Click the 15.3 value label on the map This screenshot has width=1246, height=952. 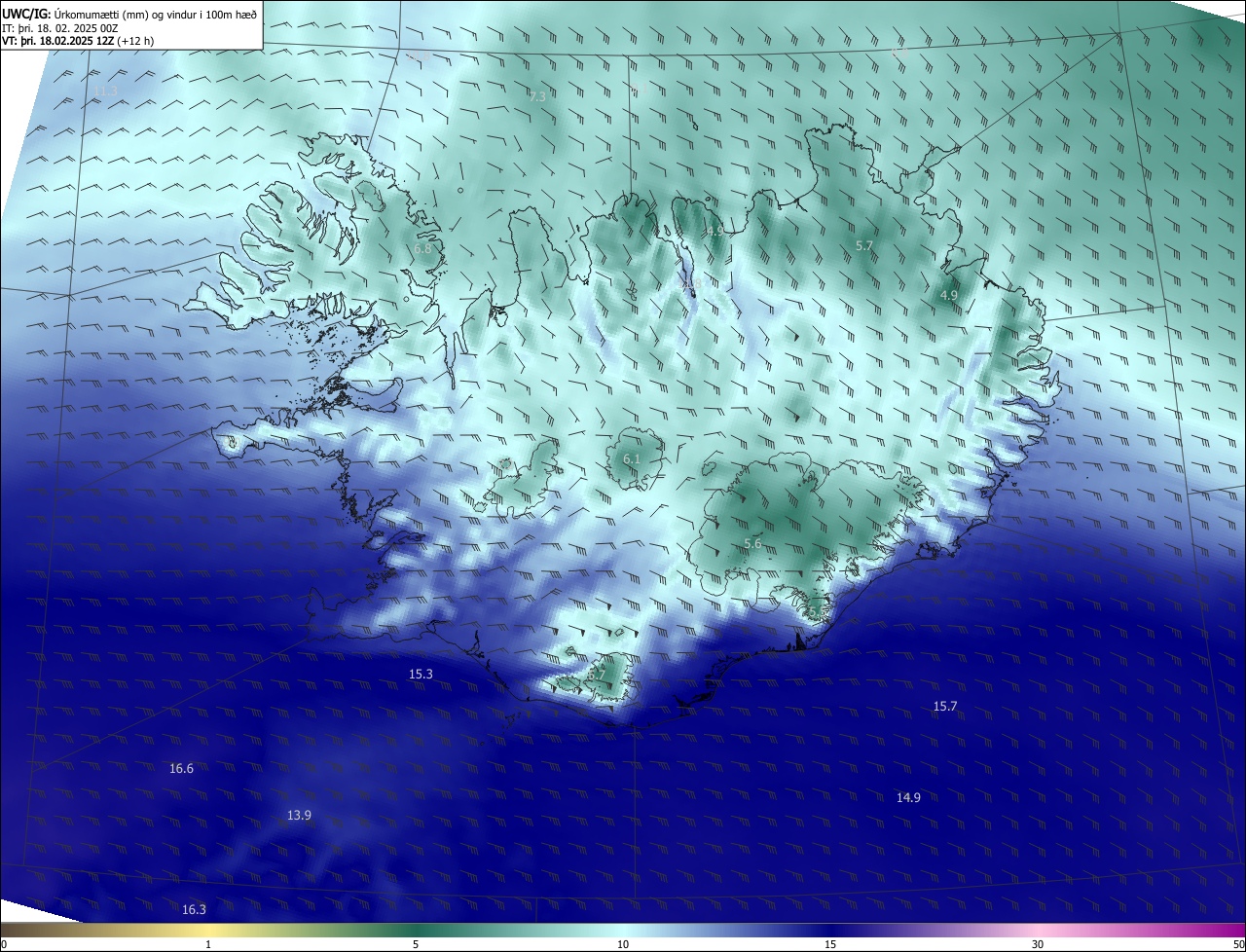tap(421, 674)
